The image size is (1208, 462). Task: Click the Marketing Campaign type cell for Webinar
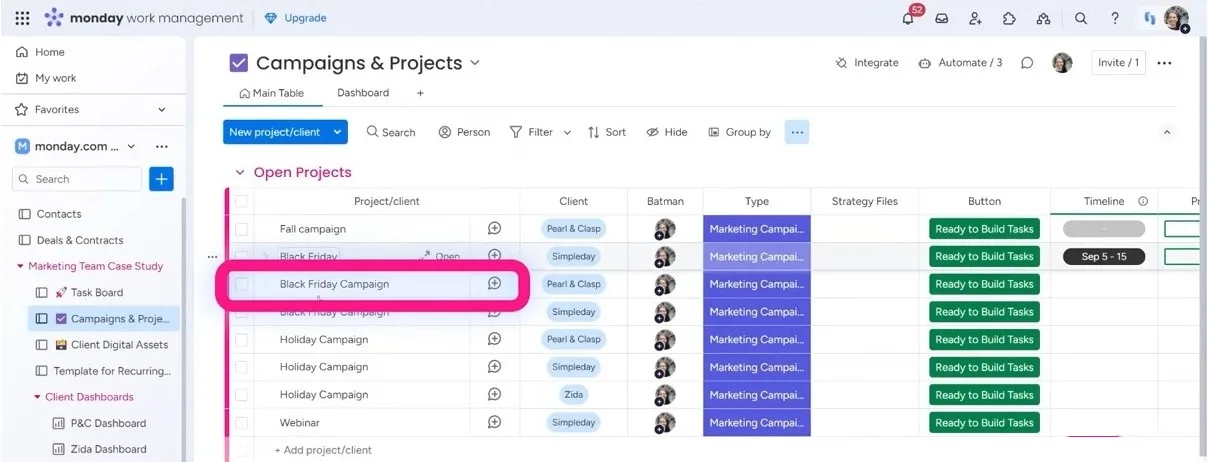click(757, 423)
